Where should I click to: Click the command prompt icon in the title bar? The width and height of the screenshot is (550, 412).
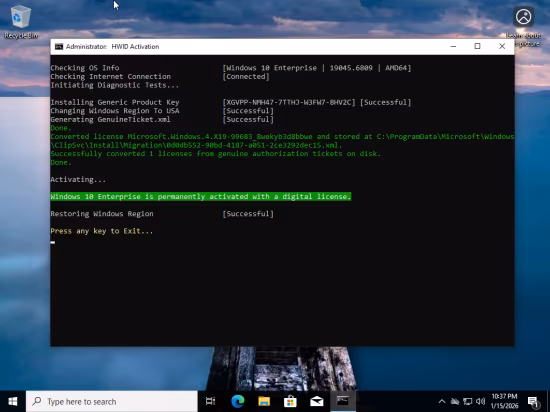tap(59, 47)
